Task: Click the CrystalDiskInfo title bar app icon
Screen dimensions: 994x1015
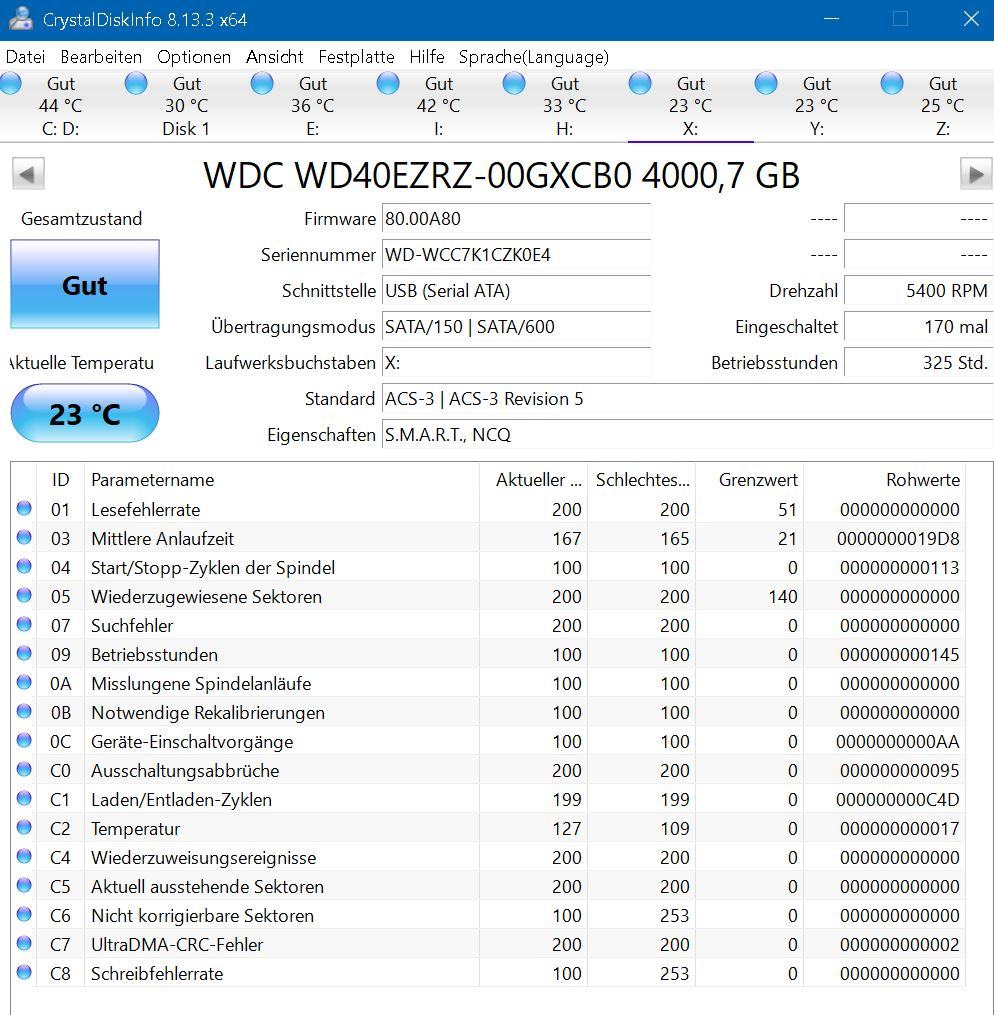Action: tap(20, 18)
